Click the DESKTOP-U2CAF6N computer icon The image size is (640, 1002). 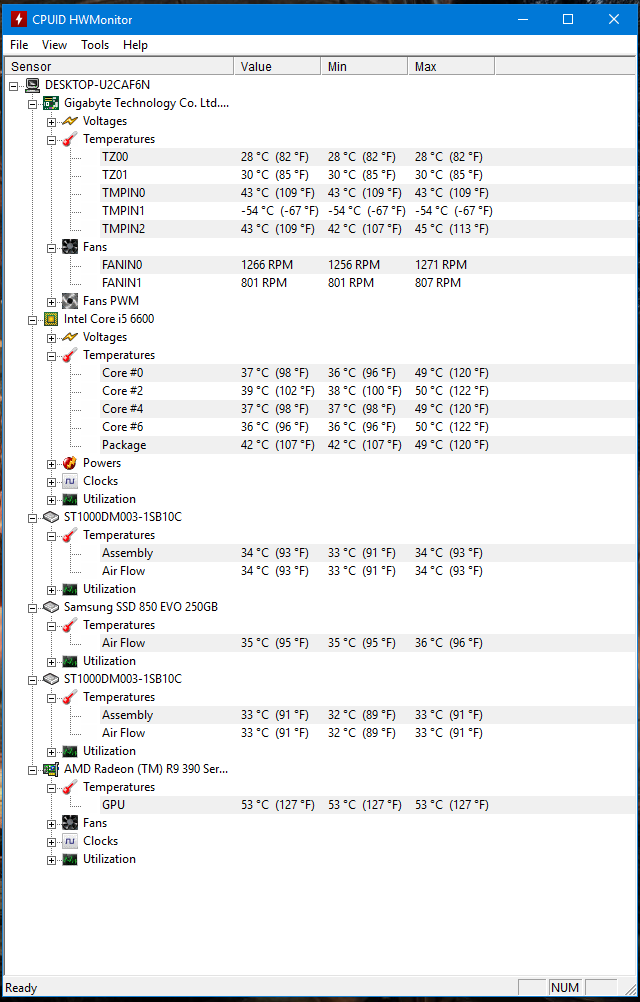(x=33, y=85)
